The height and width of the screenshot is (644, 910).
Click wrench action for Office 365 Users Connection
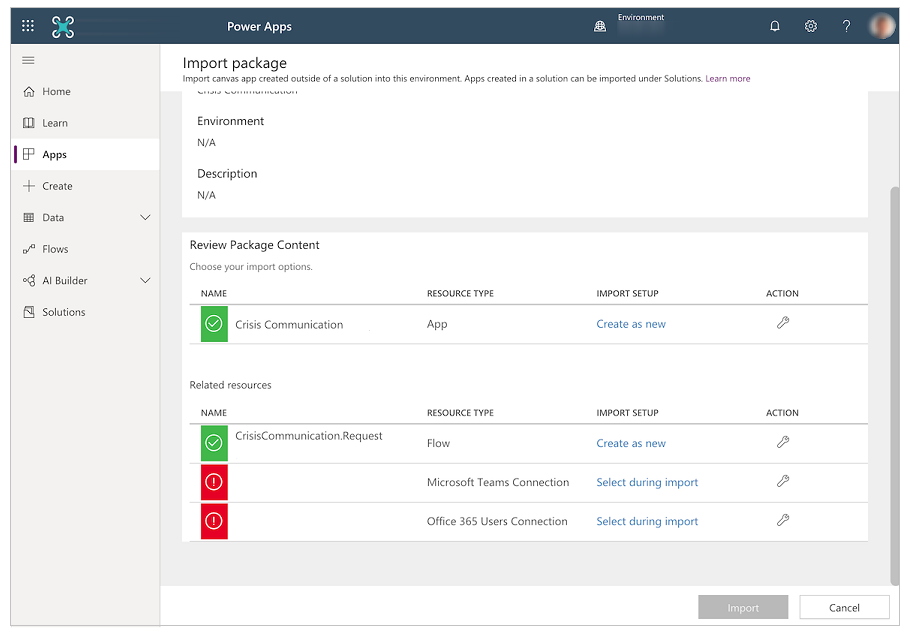pos(783,520)
